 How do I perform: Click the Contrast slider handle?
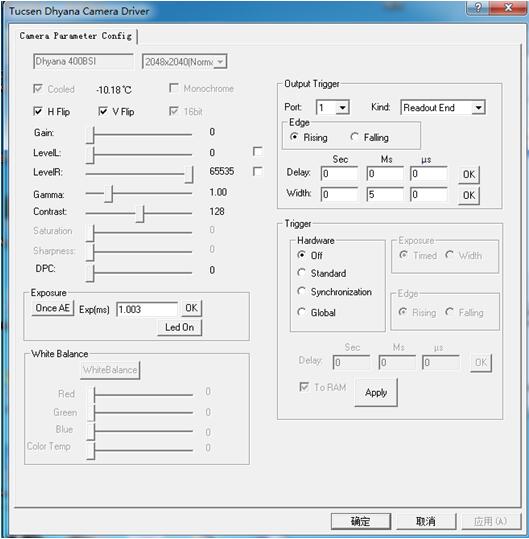pyautogui.click(x=140, y=213)
